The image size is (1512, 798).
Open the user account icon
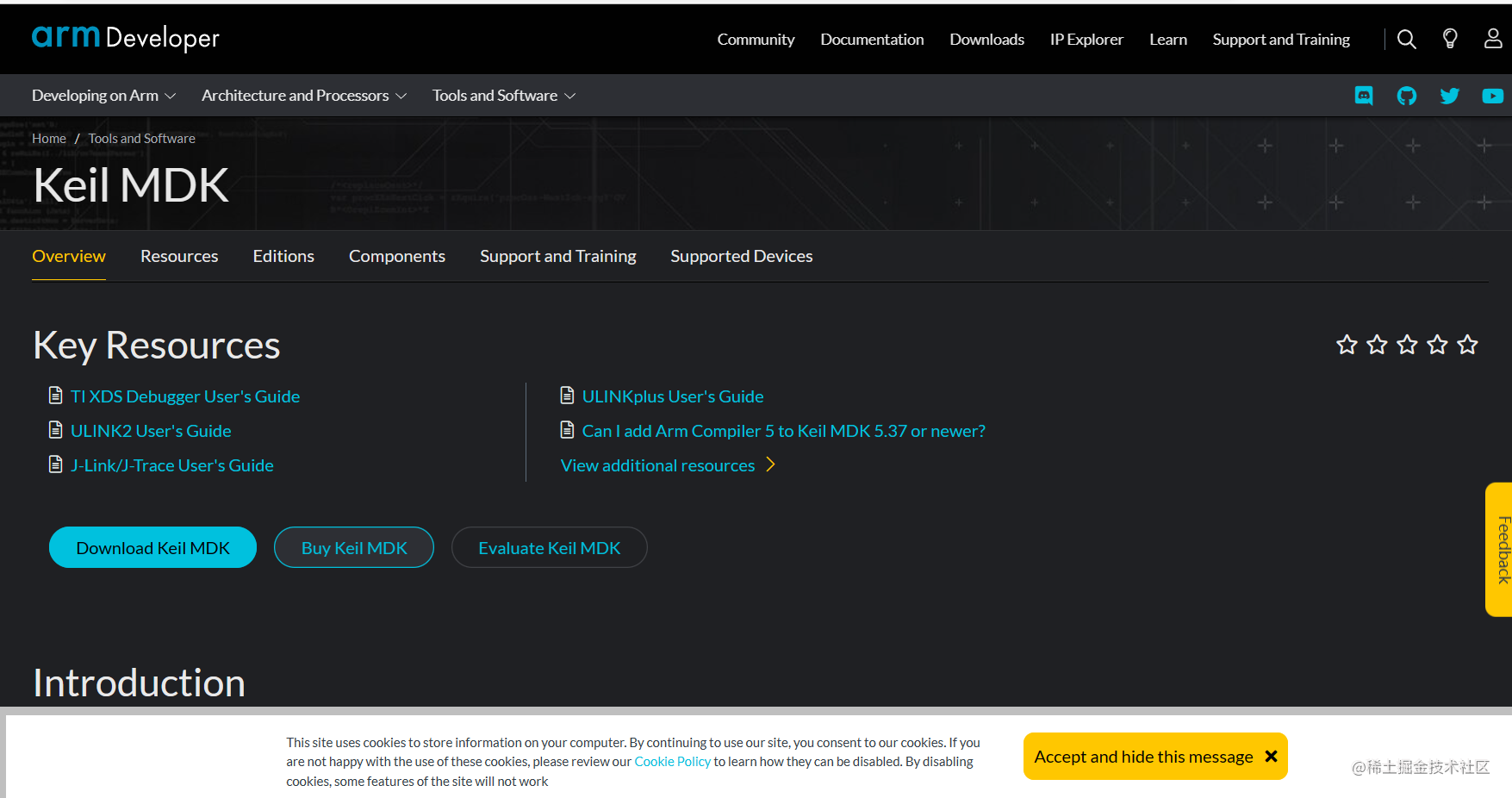click(x=1493, y=40)
